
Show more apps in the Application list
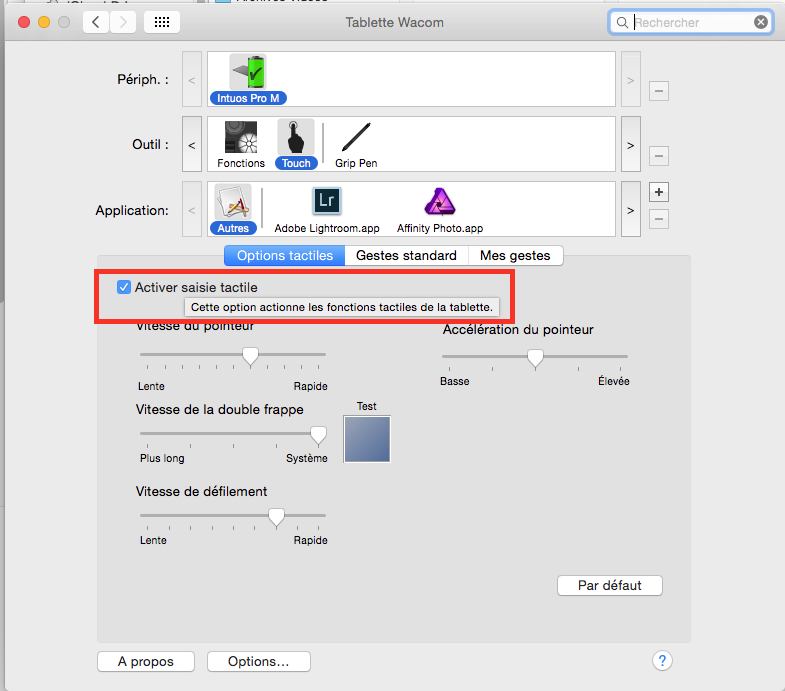tap(631, 209)
